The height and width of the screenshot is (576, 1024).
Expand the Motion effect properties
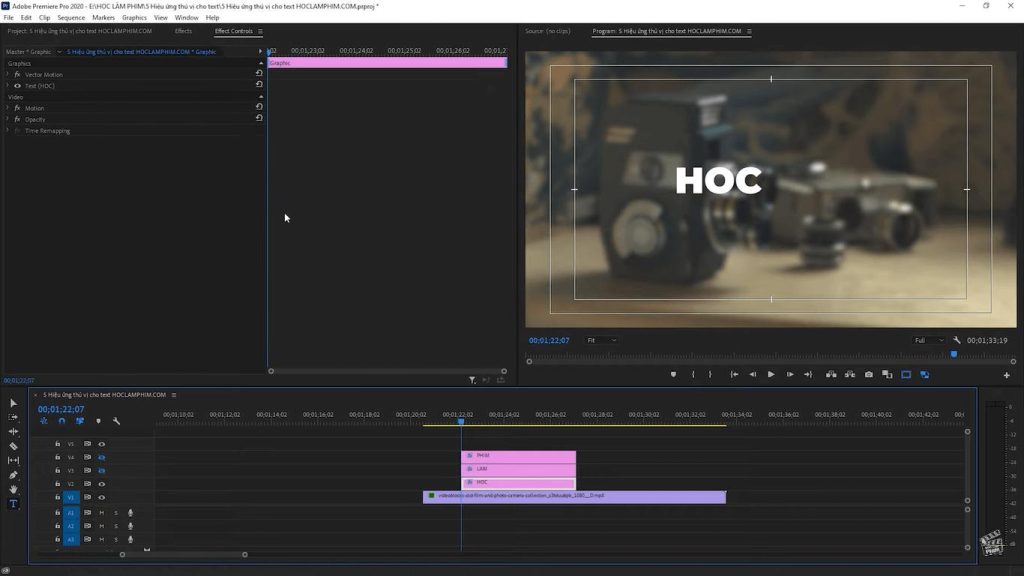click(7, 108)
